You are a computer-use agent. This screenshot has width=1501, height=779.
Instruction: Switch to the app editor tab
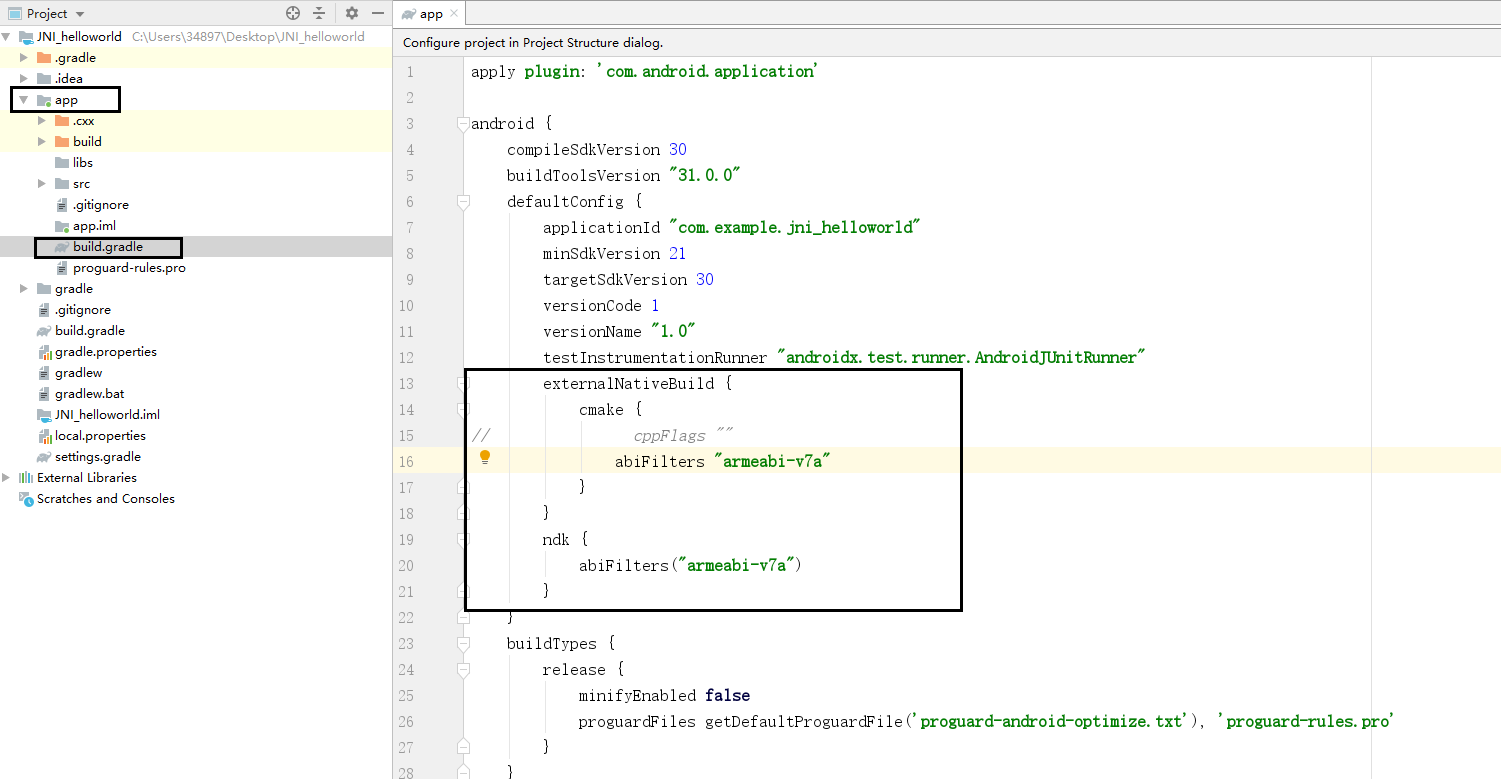[x=430, y=14]
